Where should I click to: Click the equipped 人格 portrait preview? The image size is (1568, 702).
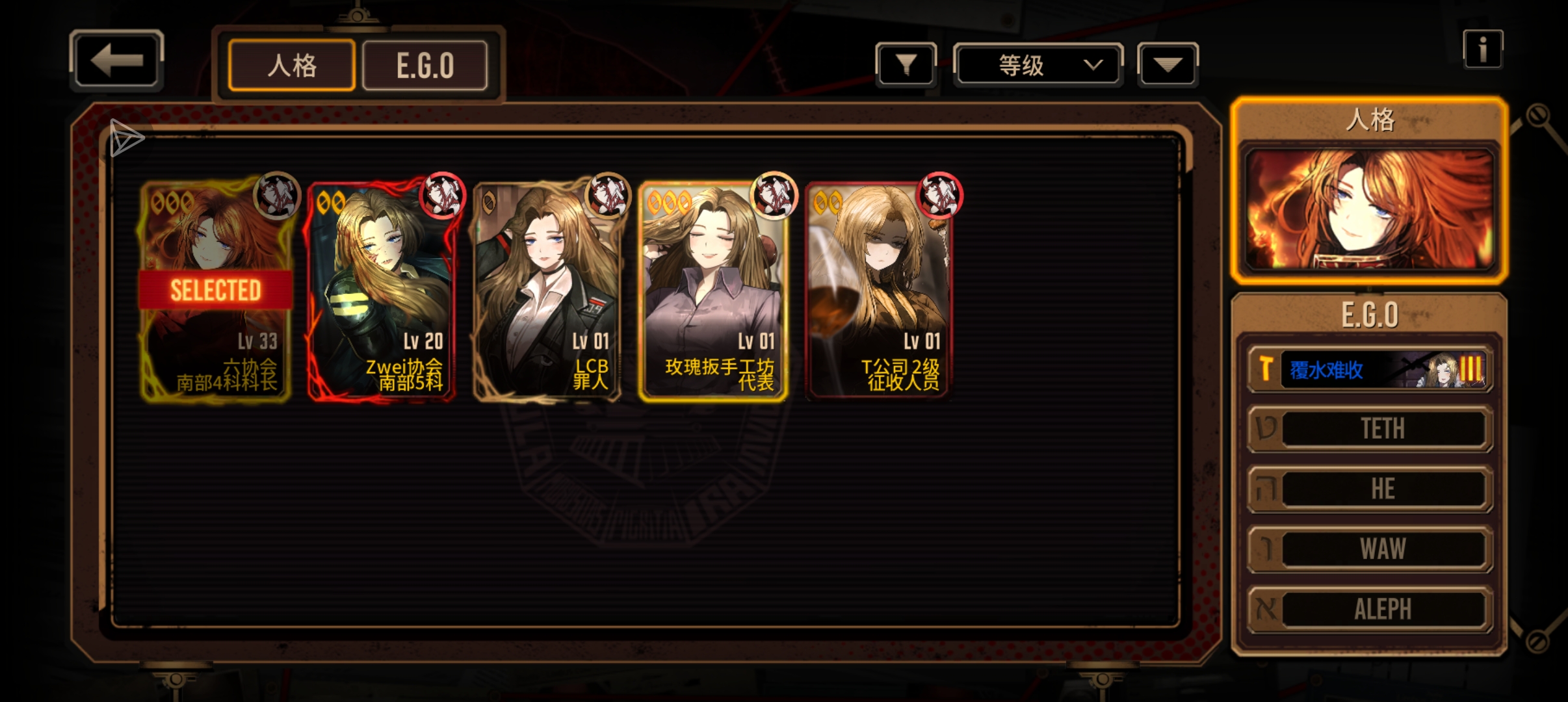1369,209
